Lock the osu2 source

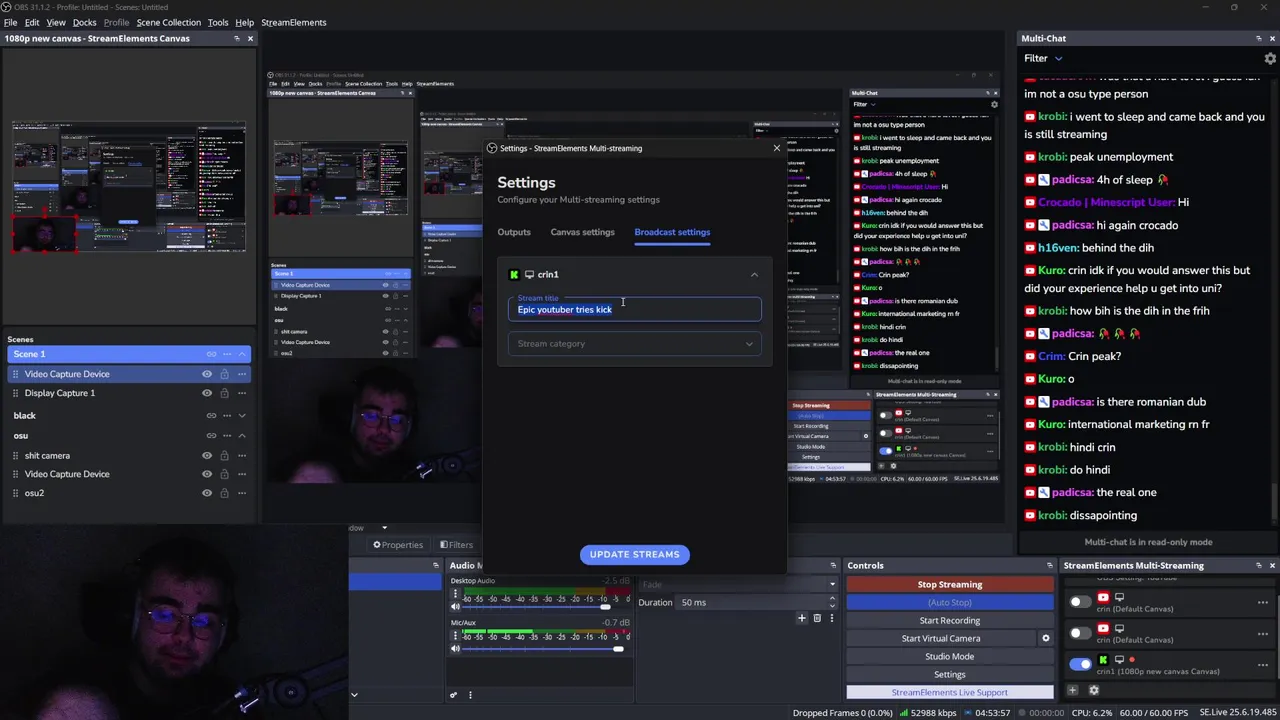click(224, 493)
